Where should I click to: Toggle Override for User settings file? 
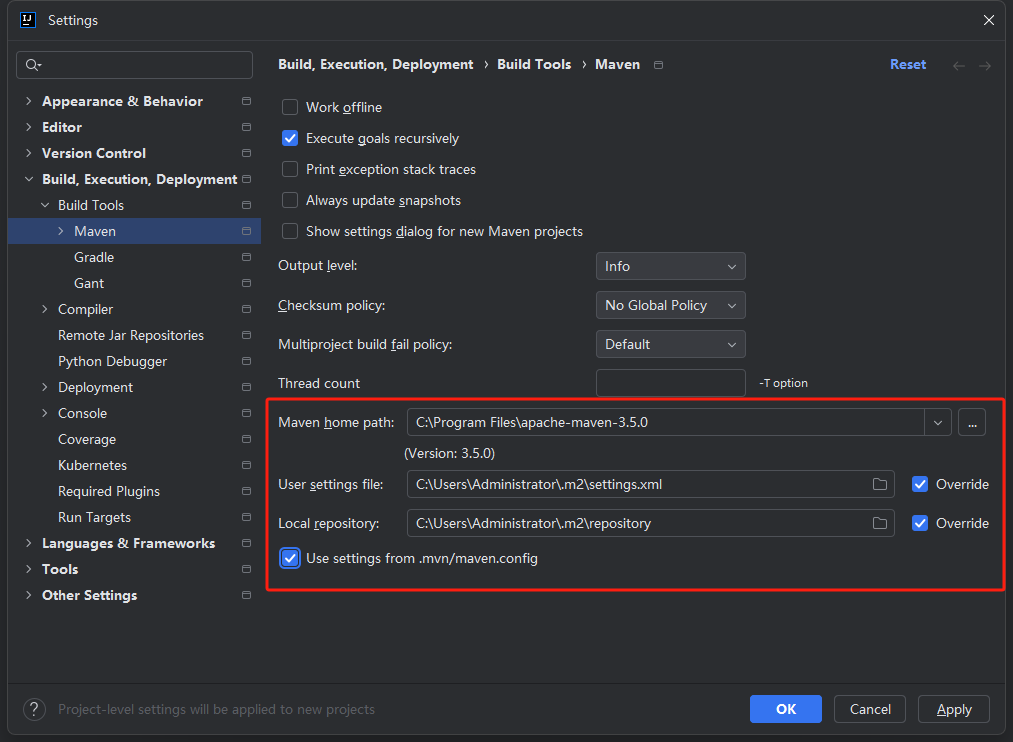point(920,484)
